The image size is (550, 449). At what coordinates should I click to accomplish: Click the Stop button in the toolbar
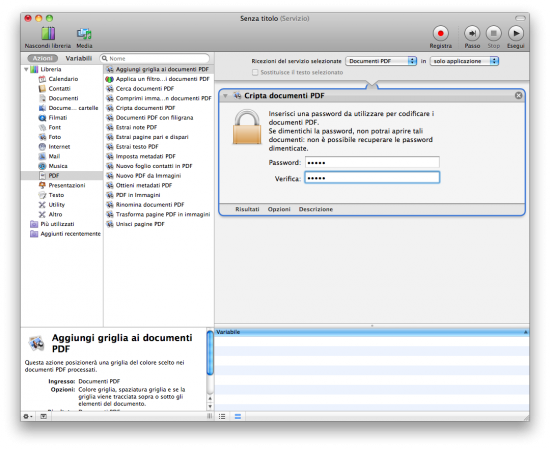494,34
